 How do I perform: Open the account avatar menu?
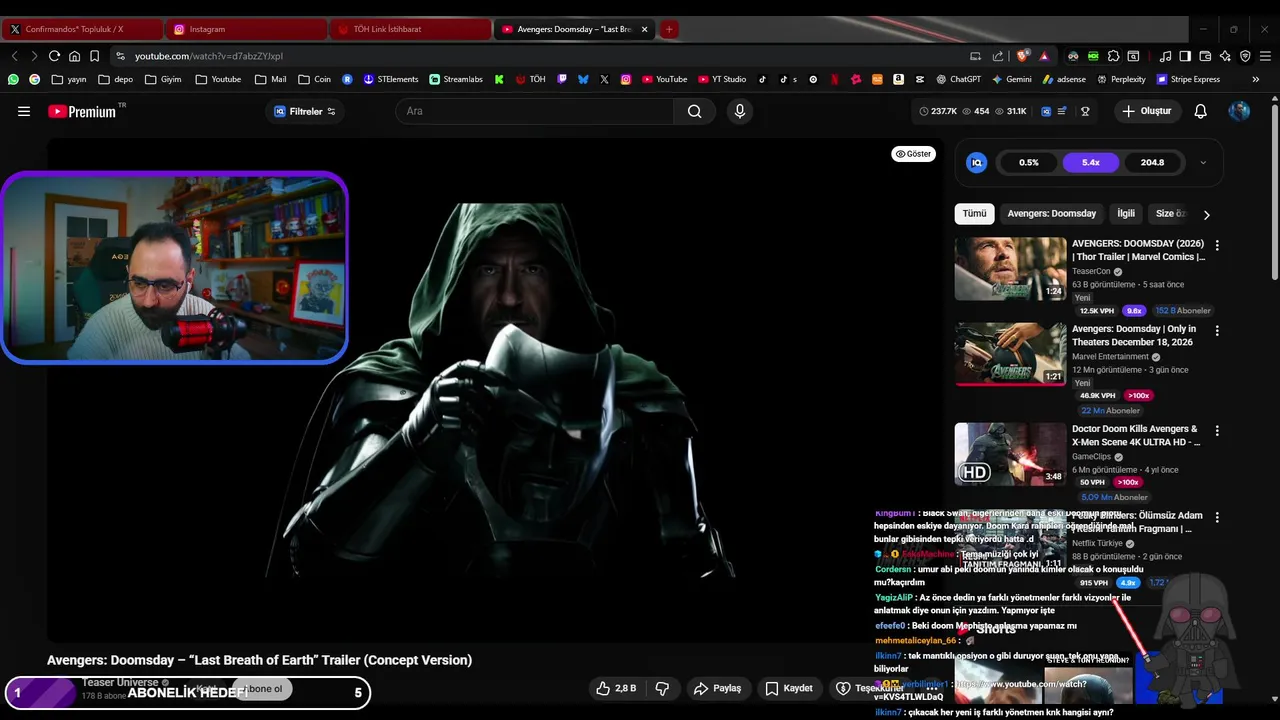[x=1239, y=111]
